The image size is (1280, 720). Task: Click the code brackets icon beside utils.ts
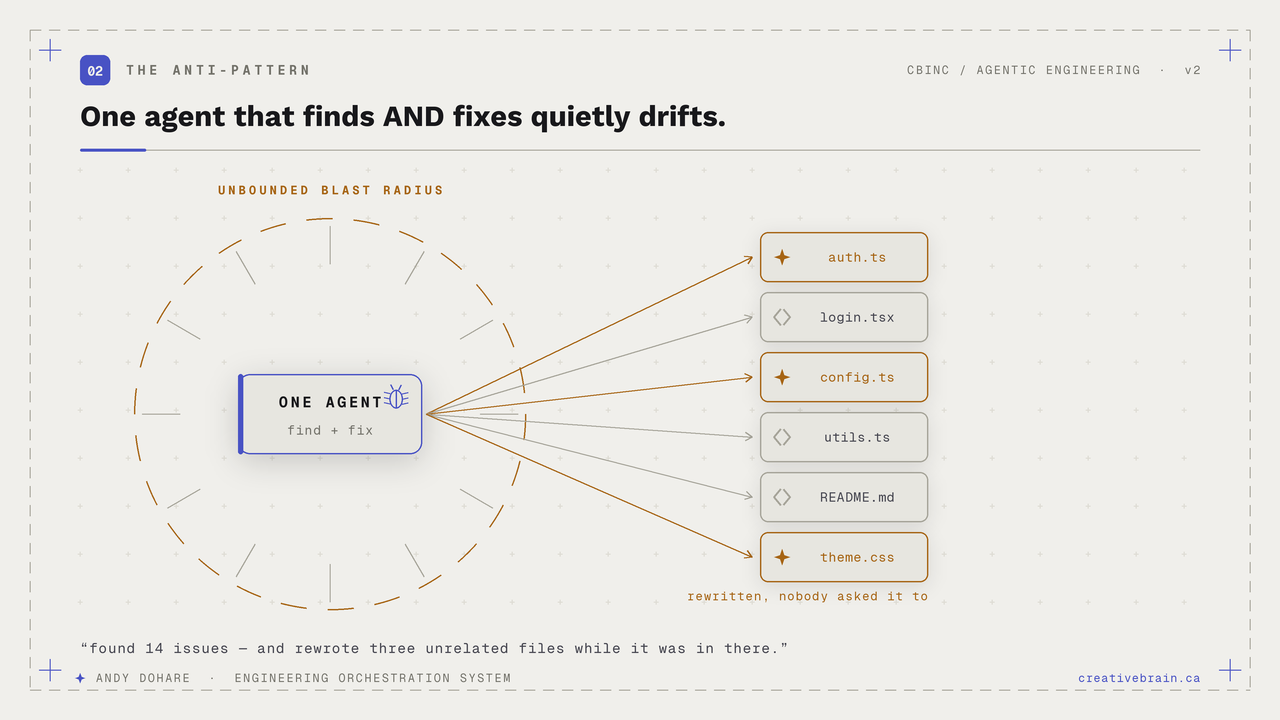pos(782,437)
